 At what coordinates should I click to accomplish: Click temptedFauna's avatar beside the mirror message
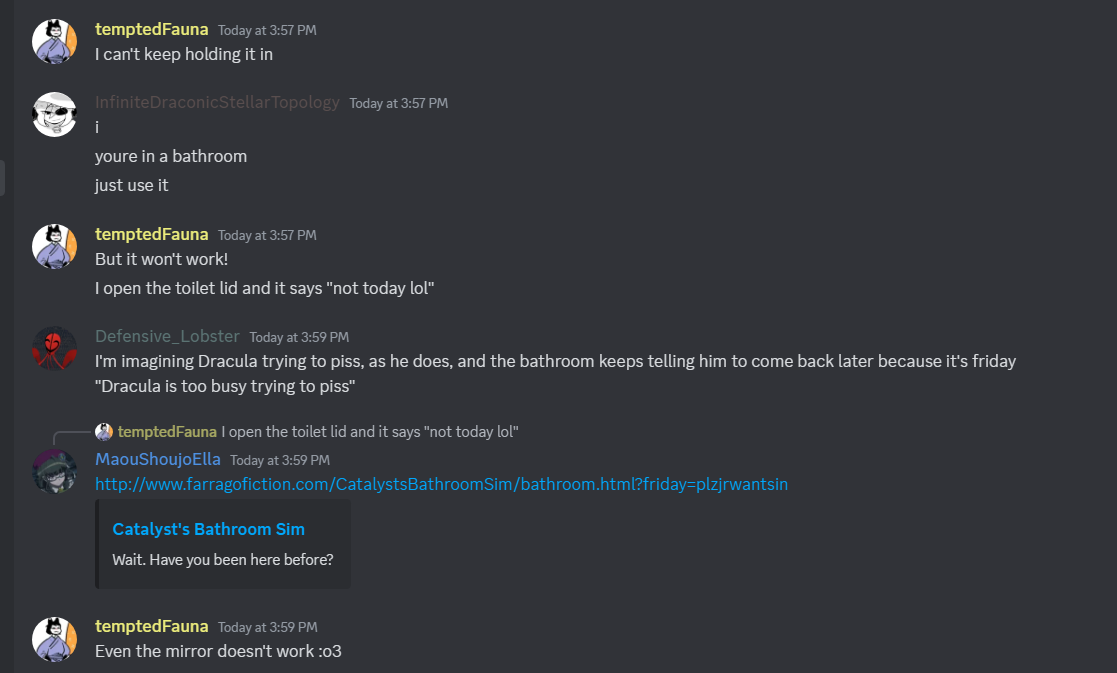(54, 638)
